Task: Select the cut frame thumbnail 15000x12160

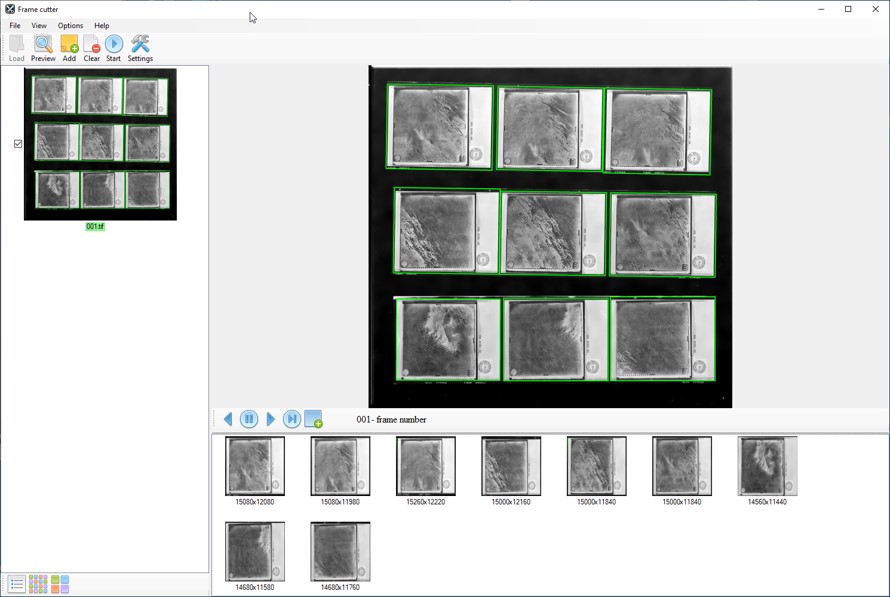Action: tap(511, 466)
